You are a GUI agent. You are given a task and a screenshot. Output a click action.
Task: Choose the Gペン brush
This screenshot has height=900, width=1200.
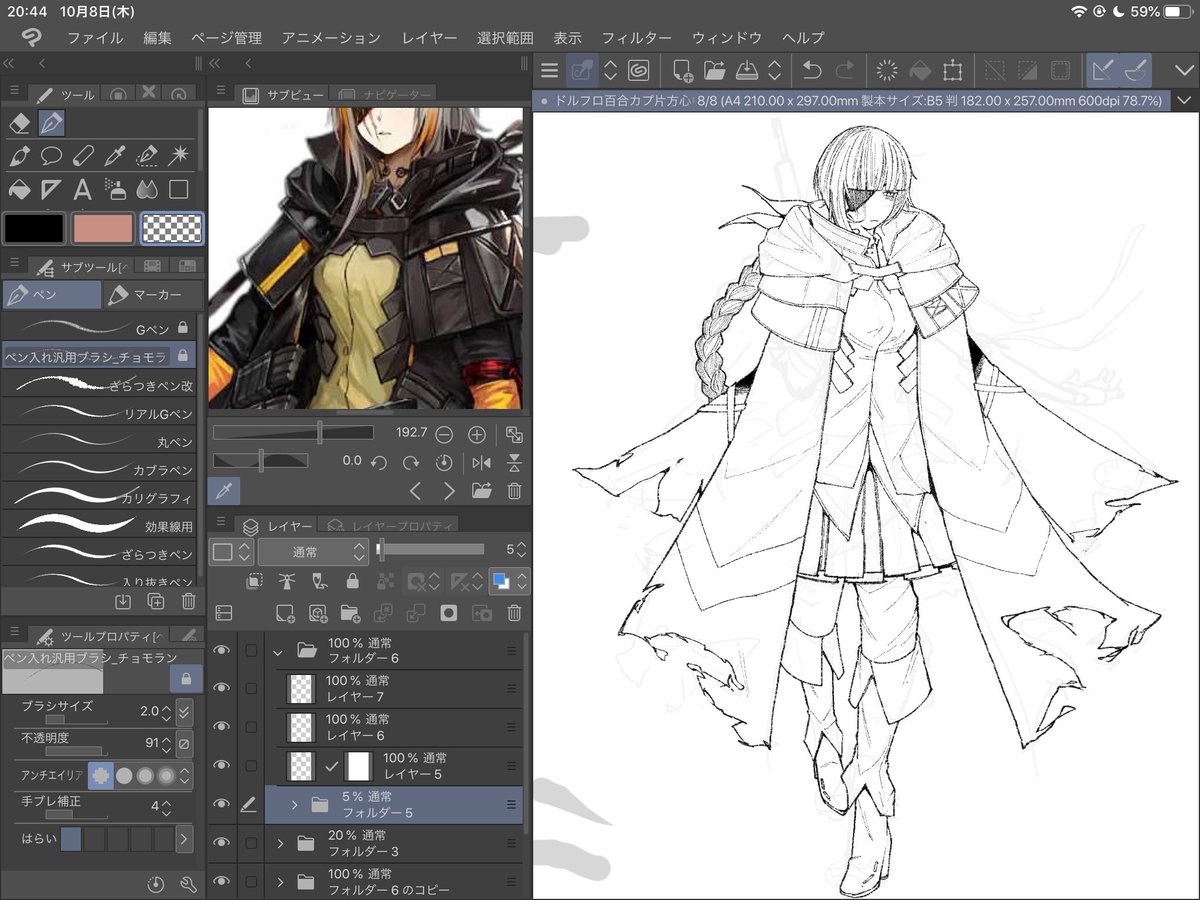(100, 327)
